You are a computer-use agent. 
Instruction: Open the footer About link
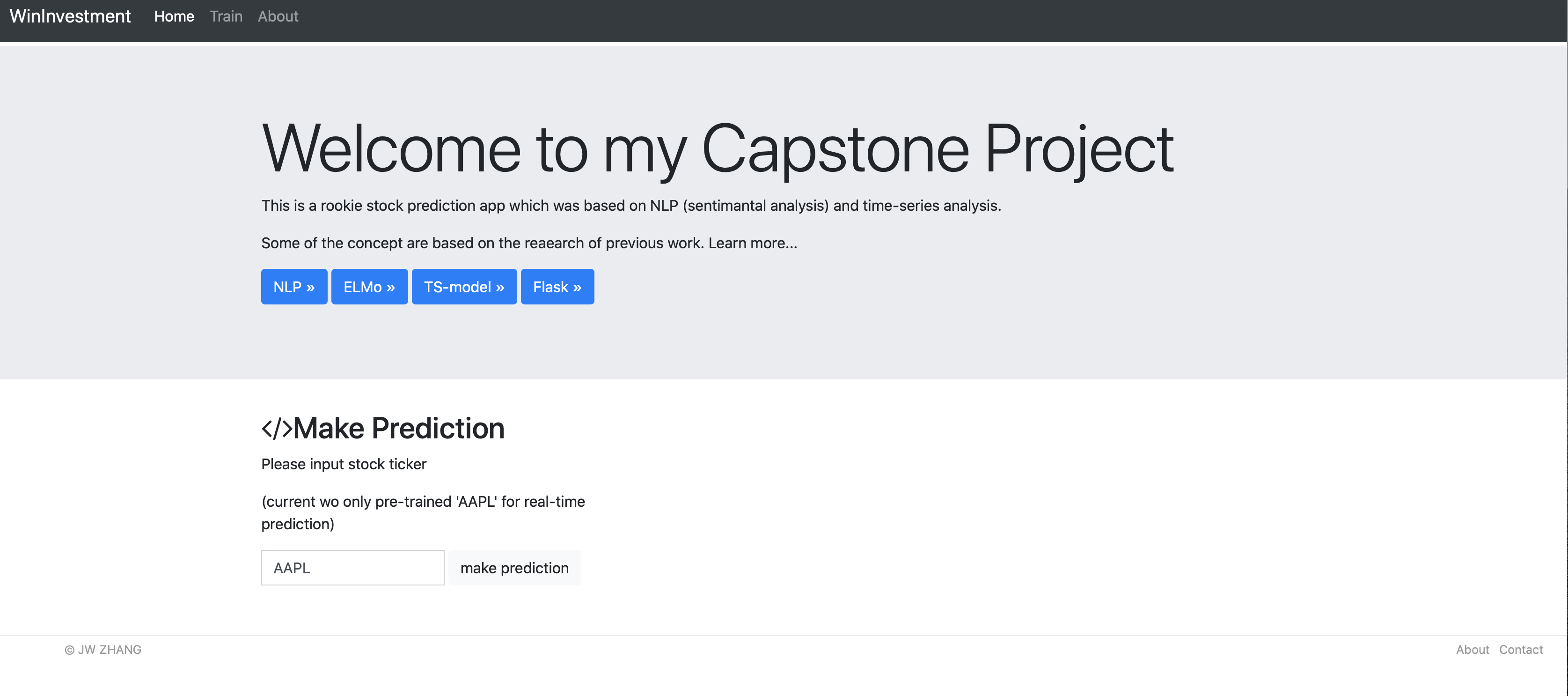[x=1472, y=650]
